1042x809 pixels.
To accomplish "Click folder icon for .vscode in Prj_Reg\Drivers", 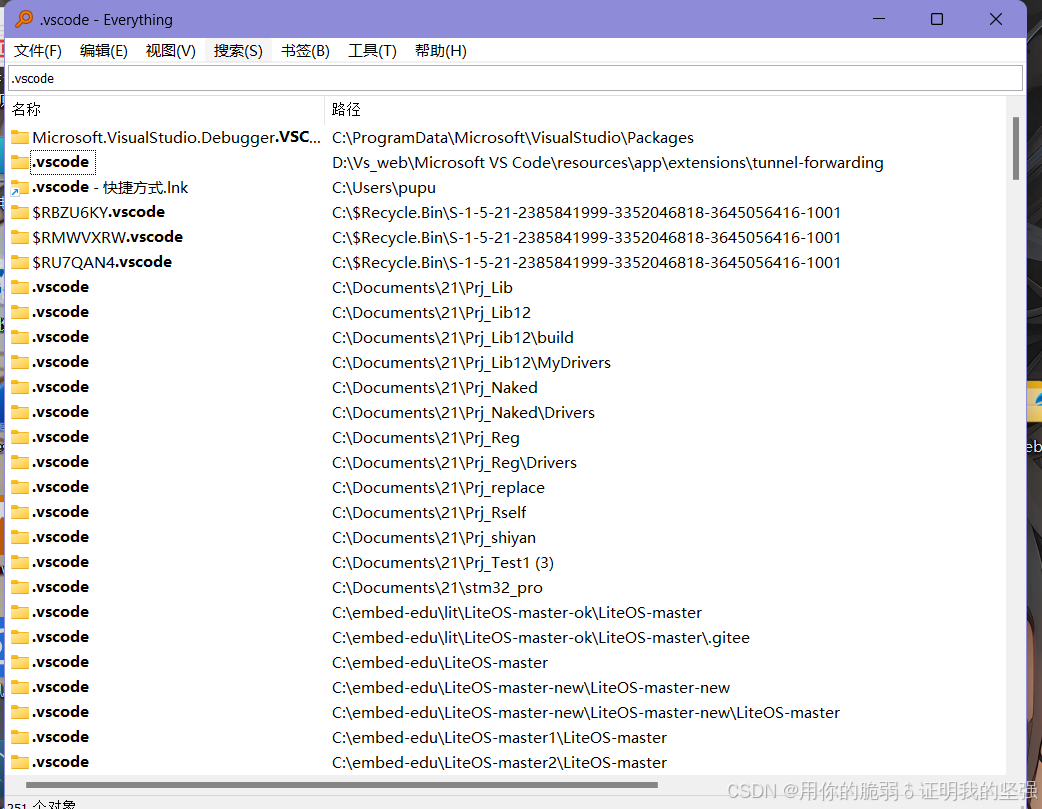I will [x=20, y=462].
